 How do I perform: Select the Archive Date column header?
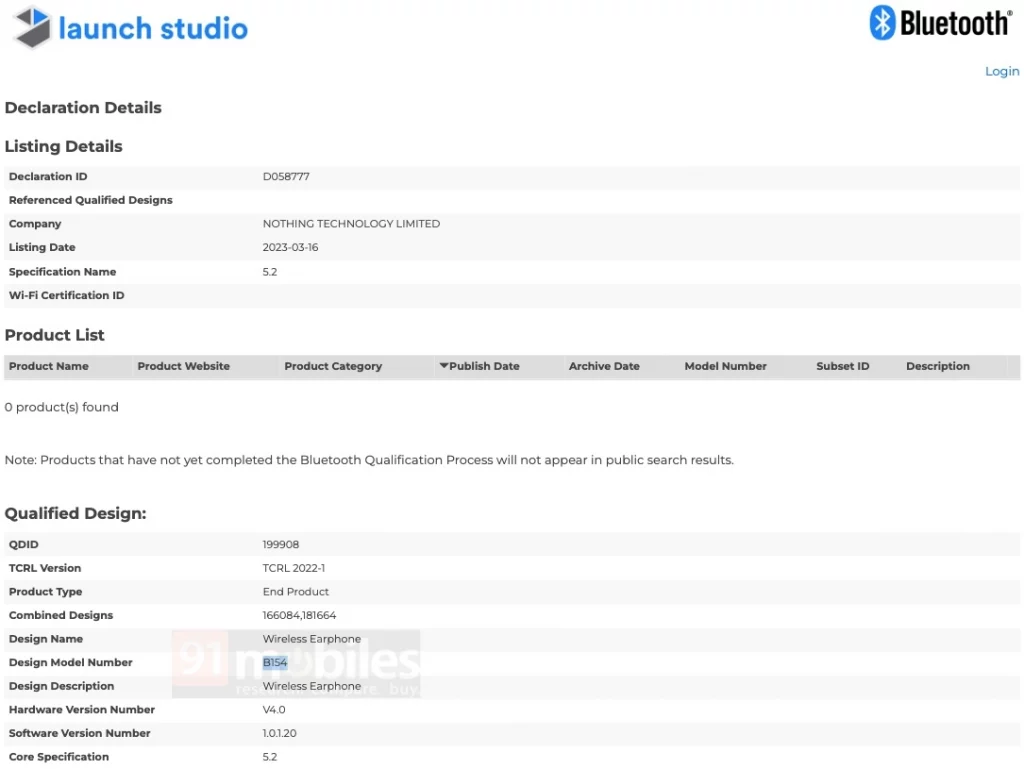coord(604,366)
